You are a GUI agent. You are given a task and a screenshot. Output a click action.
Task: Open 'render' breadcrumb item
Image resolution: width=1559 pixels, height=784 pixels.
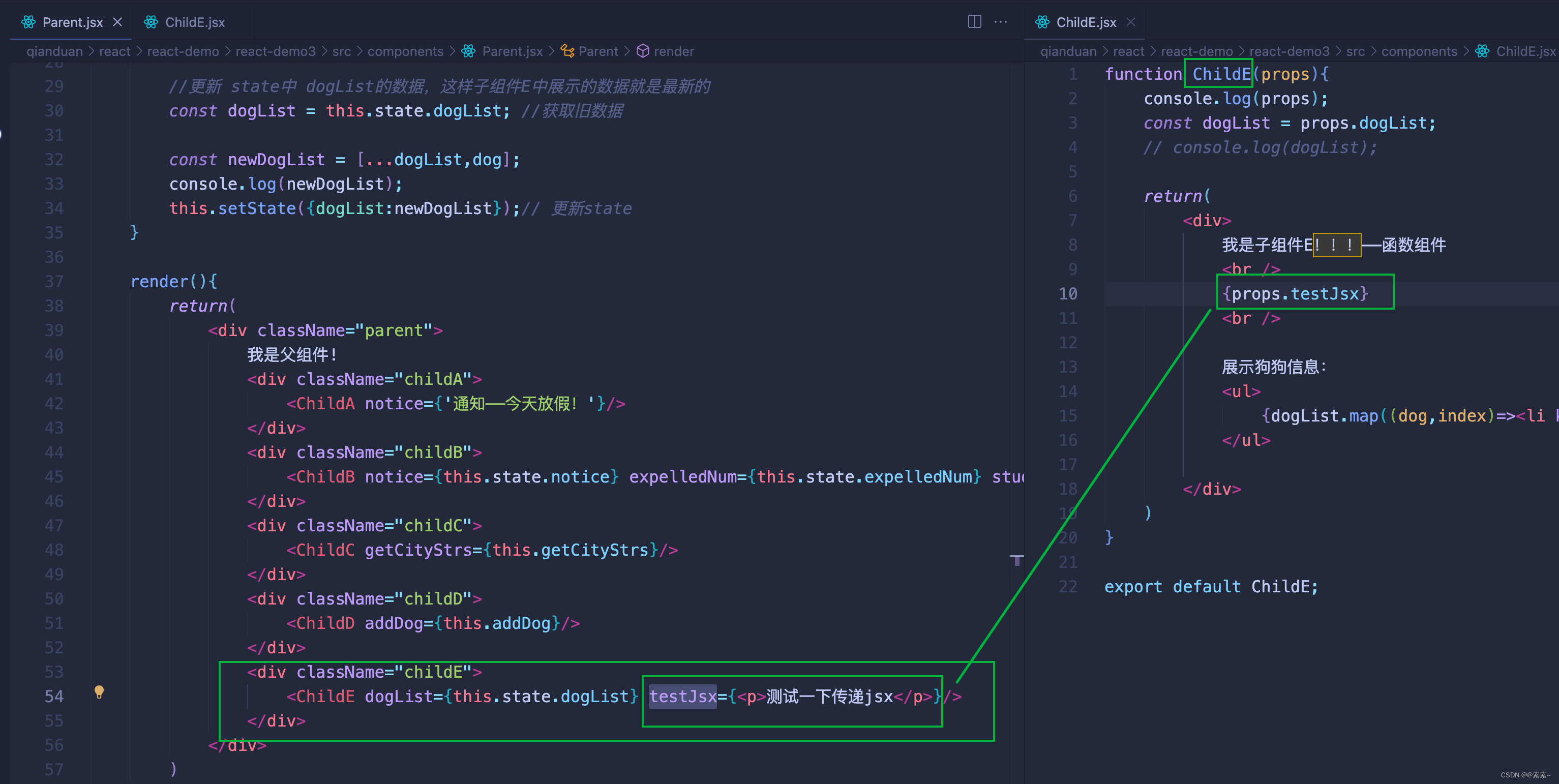[674, 51]
